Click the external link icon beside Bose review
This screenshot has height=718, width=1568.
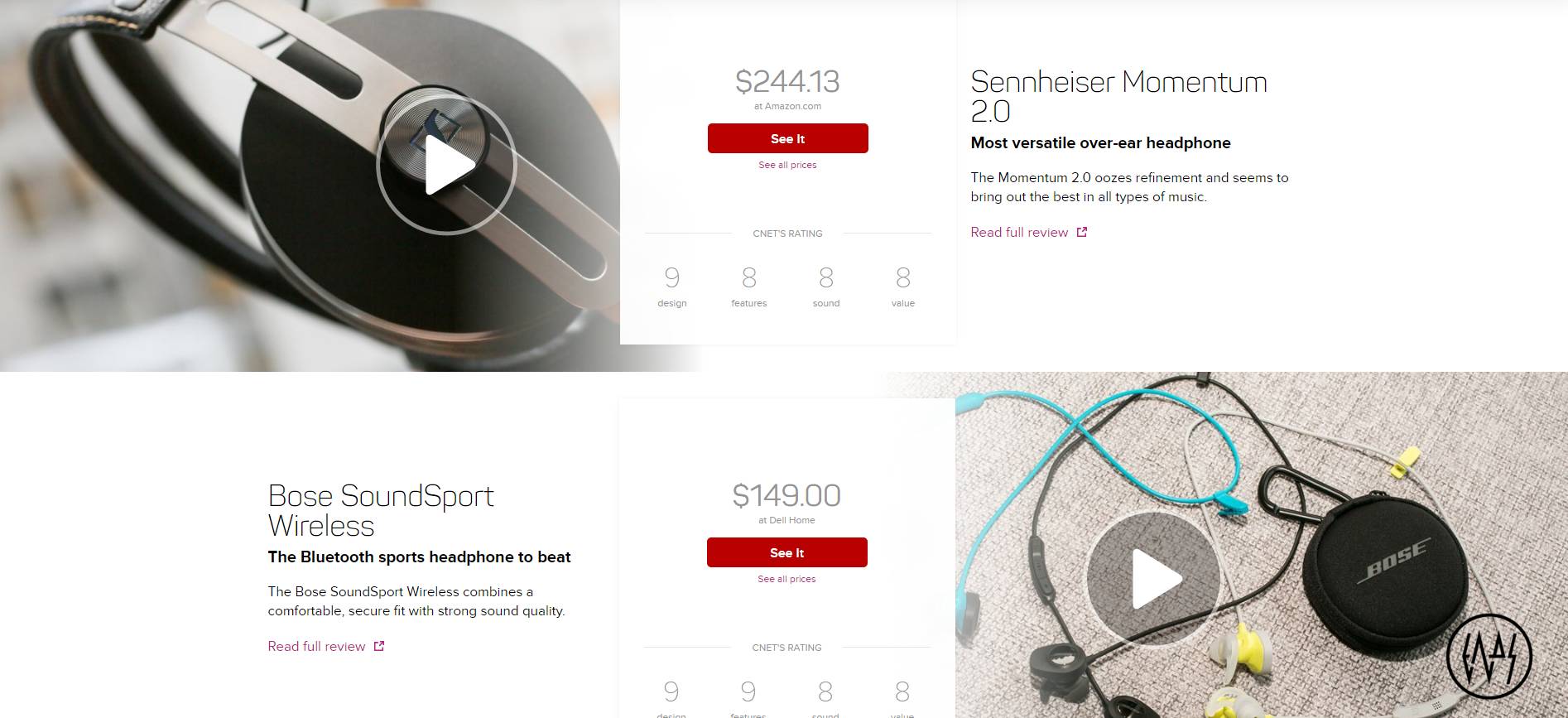click(378, 646)
